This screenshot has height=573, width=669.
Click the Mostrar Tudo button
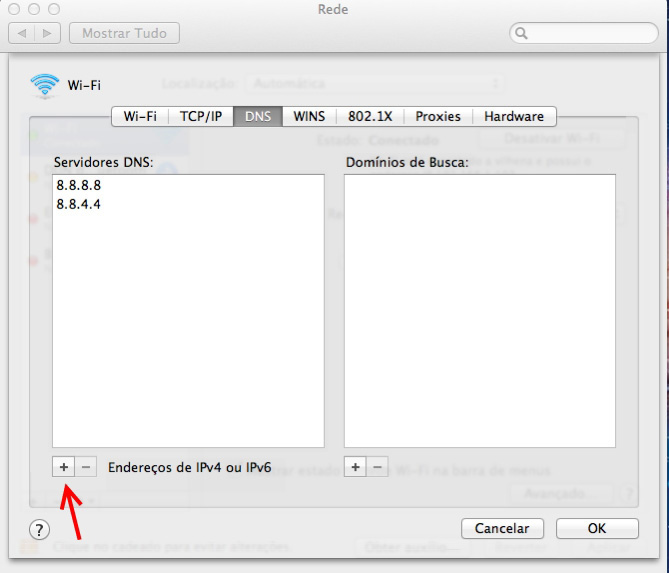point(124,33)
